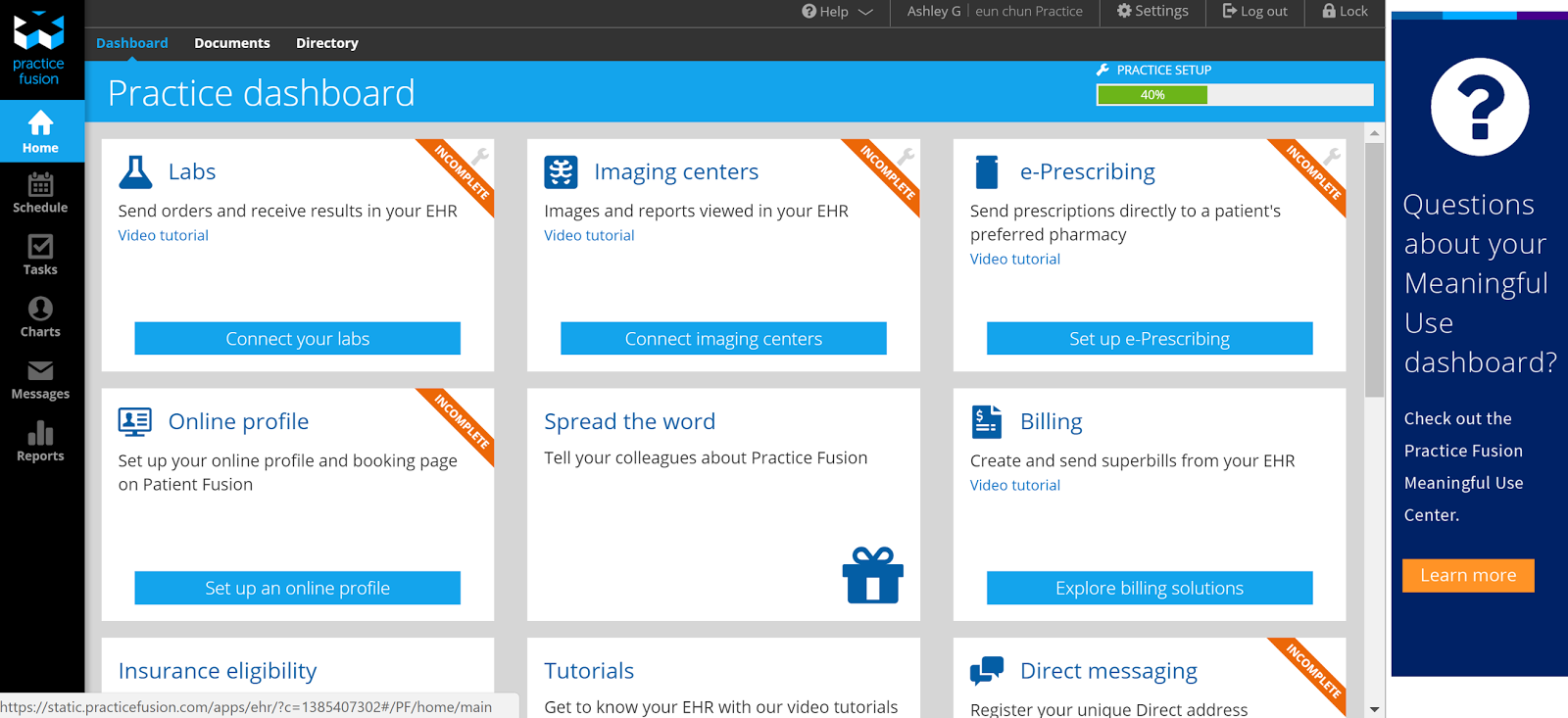Switch to the Documents tab
The image size is (1568, 718).
[232, 43]
